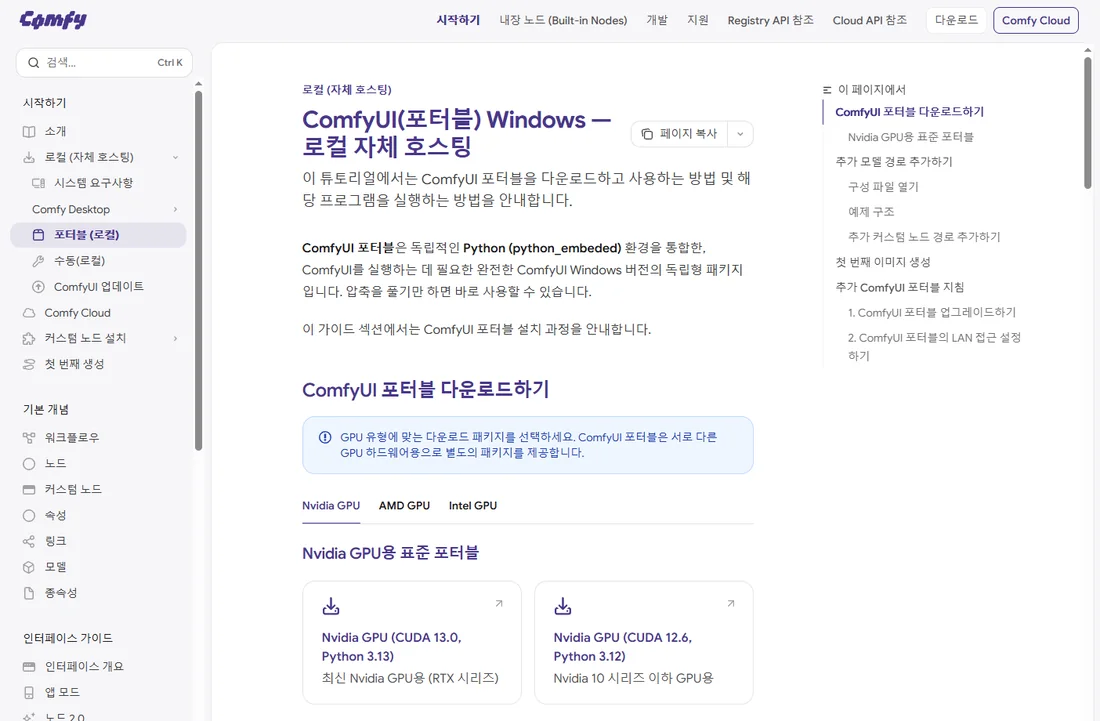The image size is (1100, 721).
Task: Jump to 추가 ComfyUI 포터블 지침 in outline
Action: pyautogui.click(x=899, y=288)
